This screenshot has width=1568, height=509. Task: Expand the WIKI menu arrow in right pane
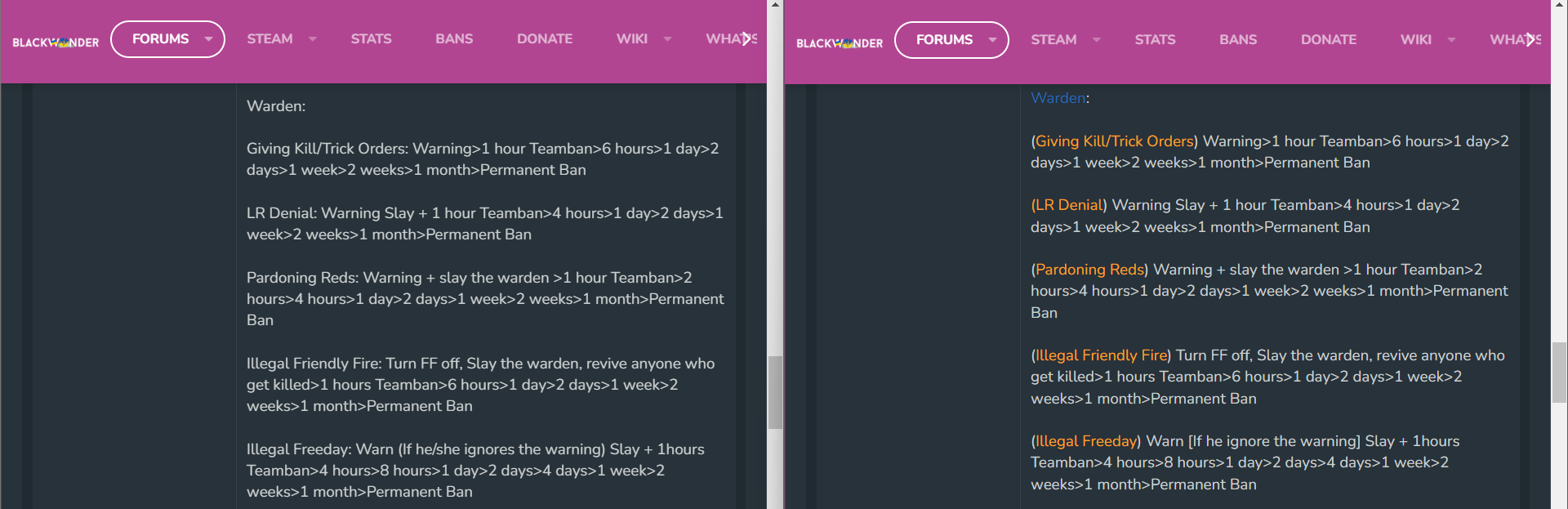point(1451,40)
